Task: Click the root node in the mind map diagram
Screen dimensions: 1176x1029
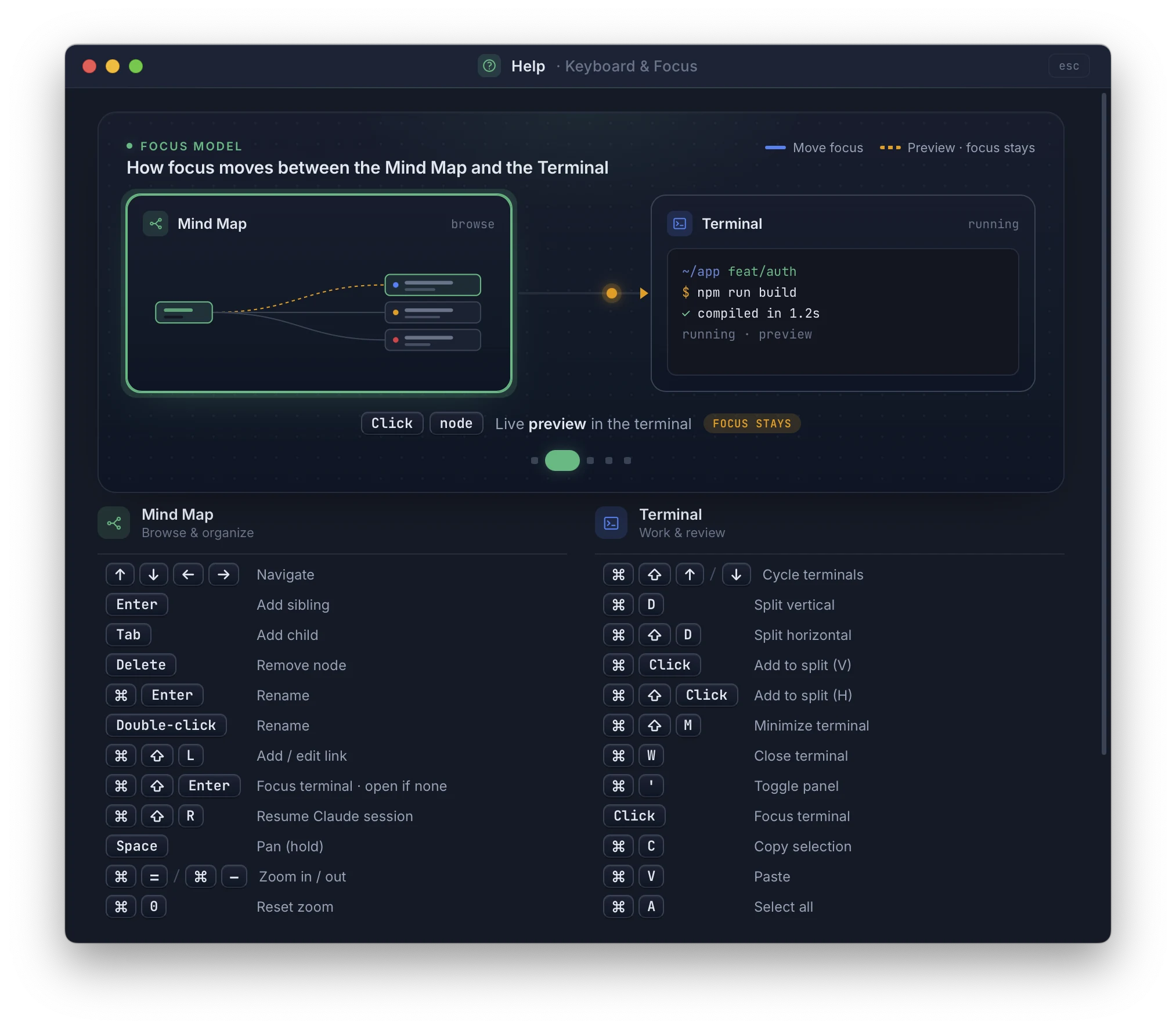Action: [184, 312]
